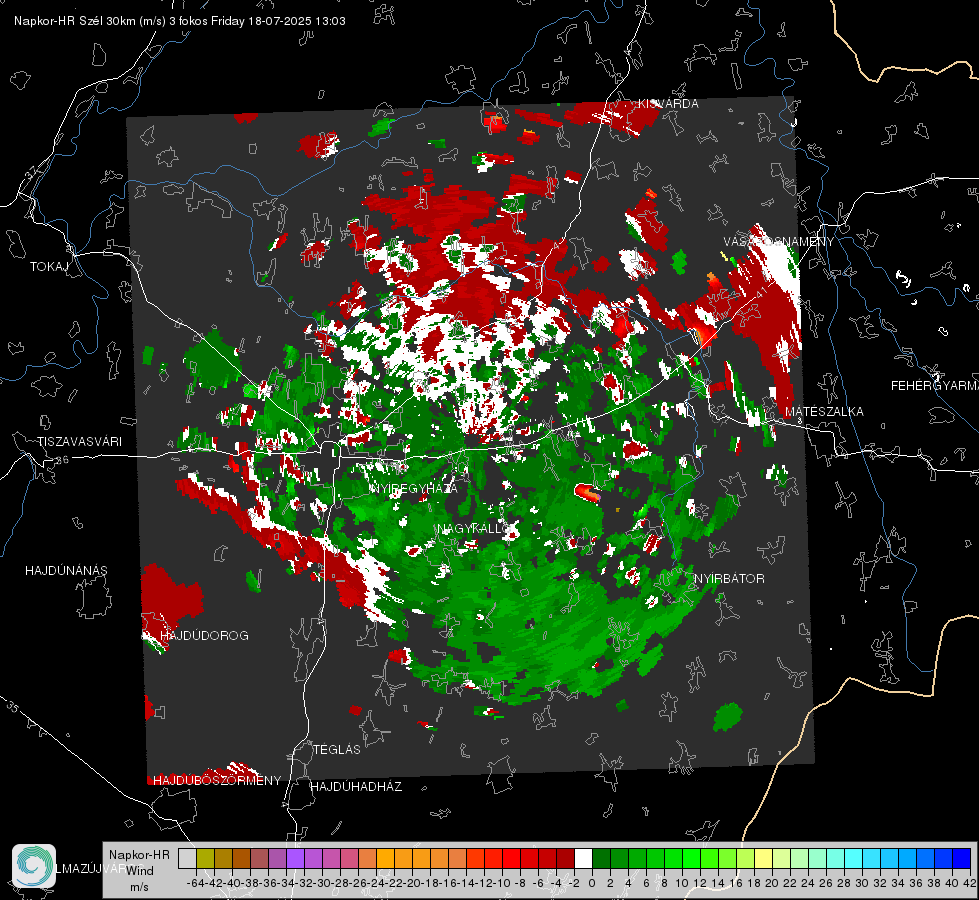Click the title text 'Napkor-HR Szél 30km (m/s)'
This screenshot has width=979, height=900.
90,21
